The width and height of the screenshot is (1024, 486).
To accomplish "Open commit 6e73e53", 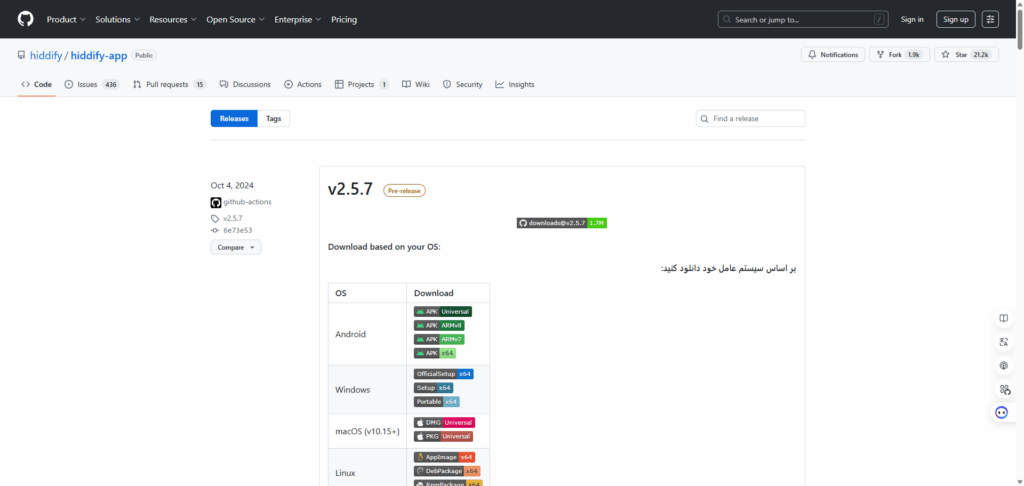I will click(x=238, y=230).
